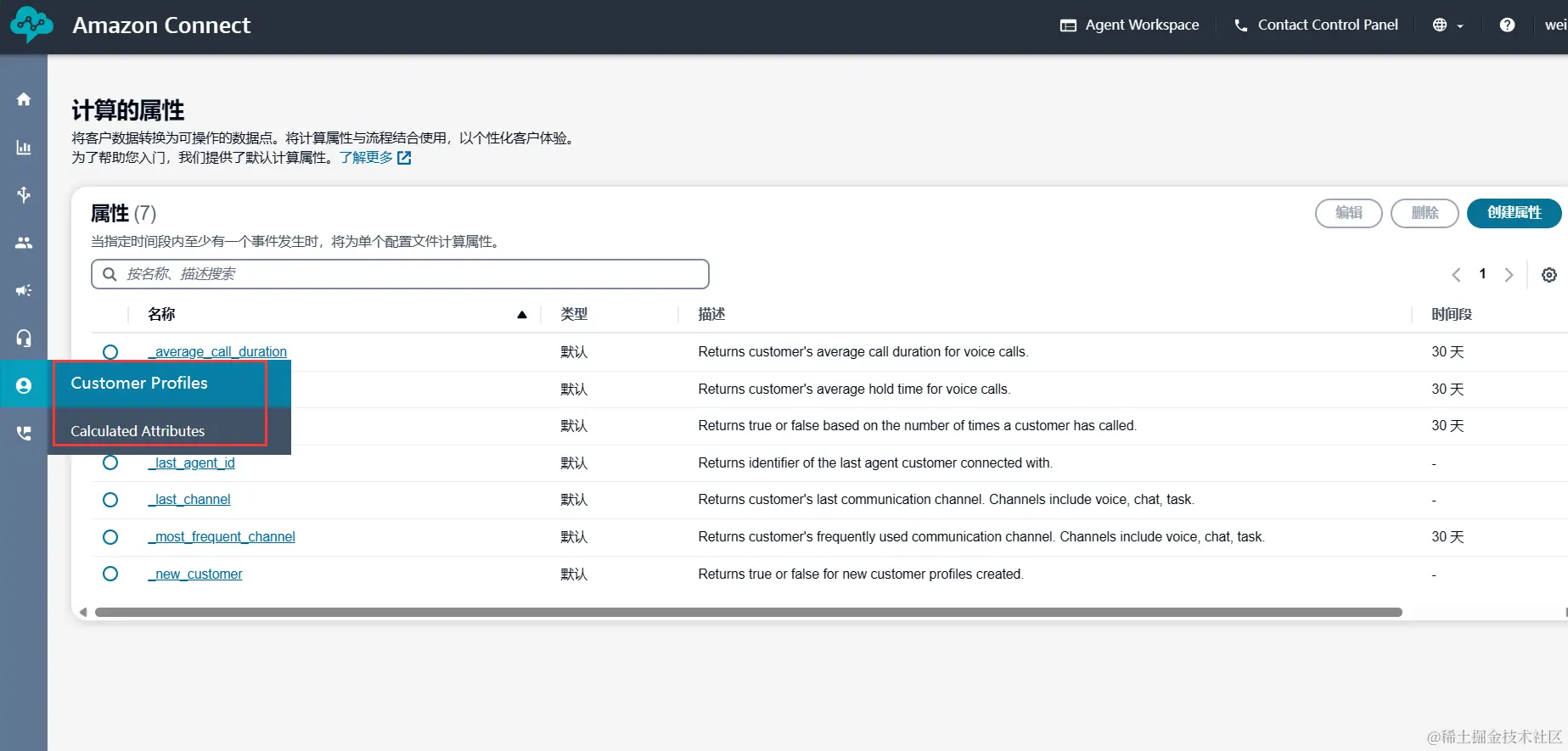Select the _last_agent_id radio button
The width and height of the screenshot is (1568, 751).
point(110,462)
